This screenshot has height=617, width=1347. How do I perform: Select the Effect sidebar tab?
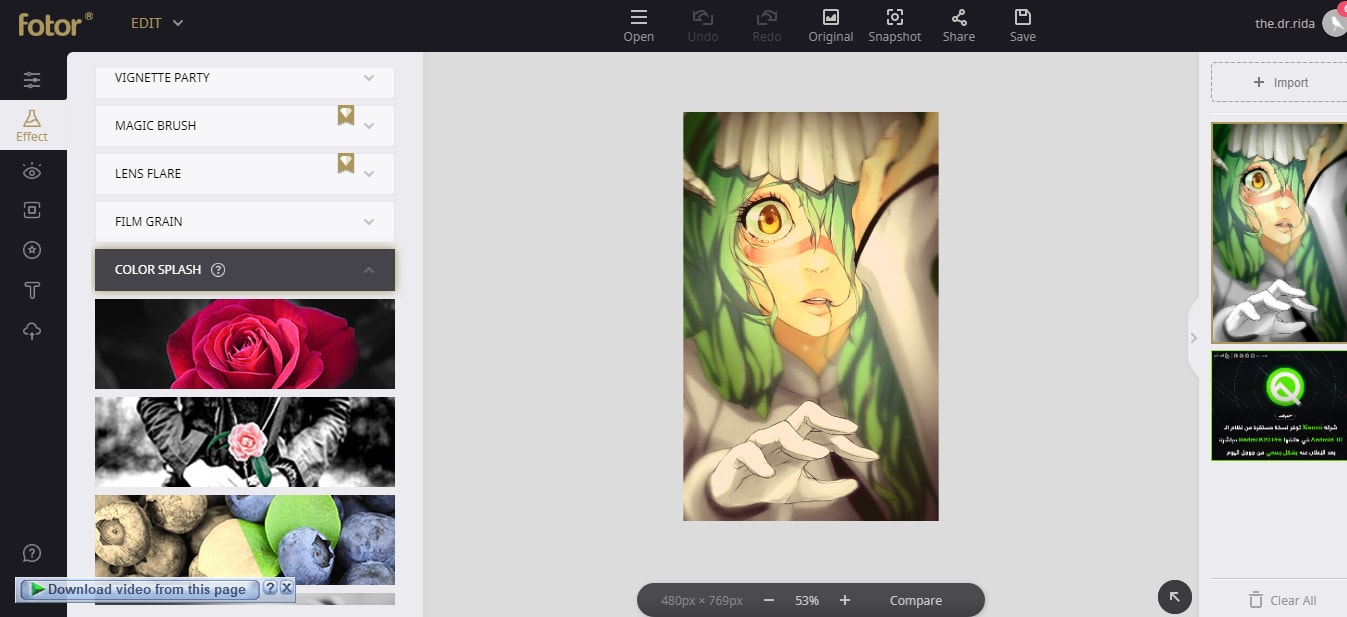32,125
